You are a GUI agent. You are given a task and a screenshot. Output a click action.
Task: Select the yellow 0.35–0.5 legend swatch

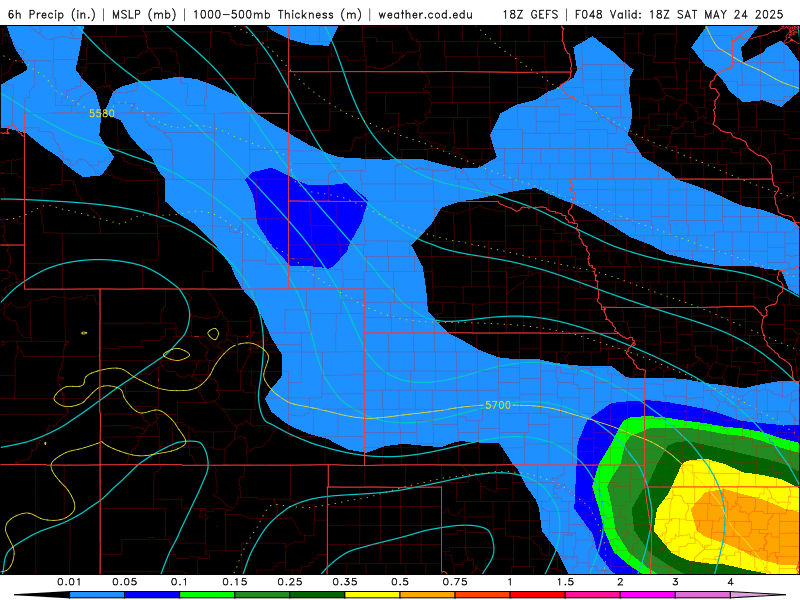pos(372,595)
